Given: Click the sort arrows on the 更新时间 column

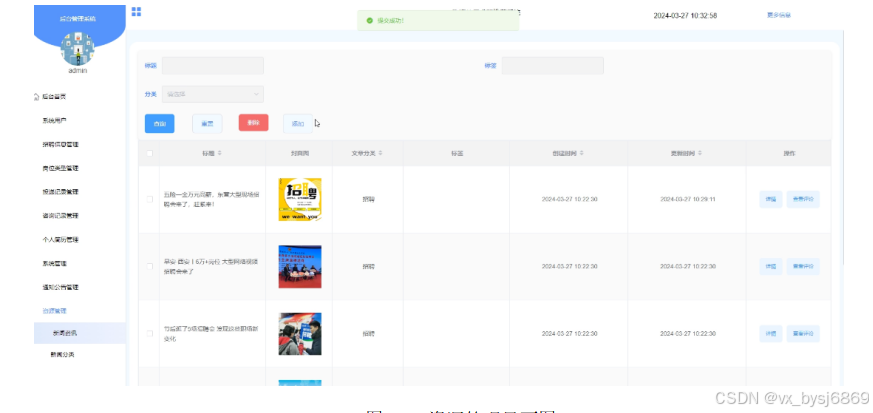Looking at the screenshot, I should tap(700, 153).
